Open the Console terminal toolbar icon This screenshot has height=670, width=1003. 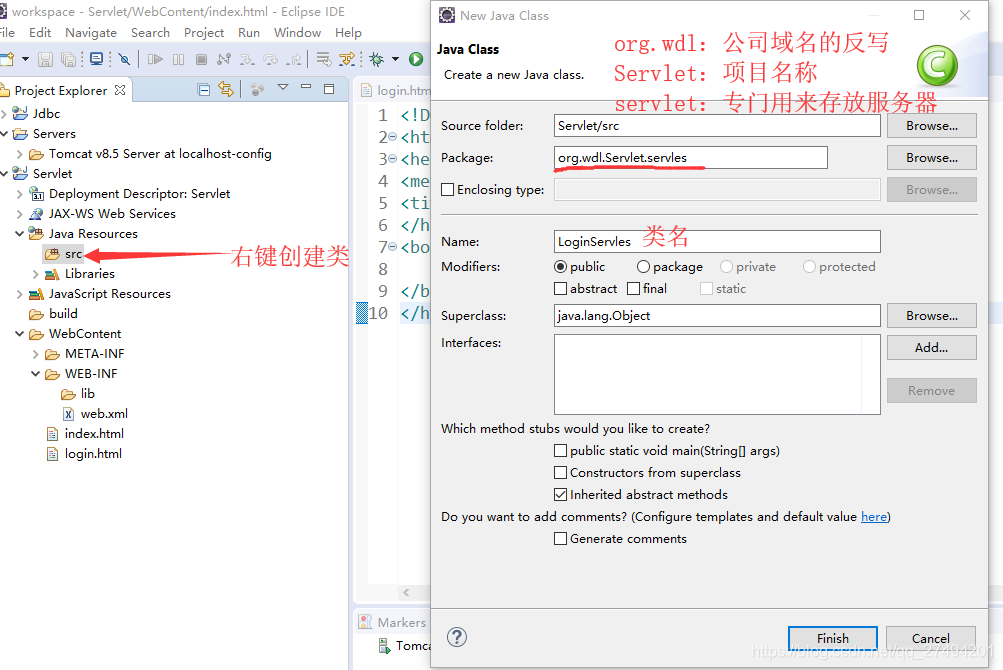click(x=97, y=60)
